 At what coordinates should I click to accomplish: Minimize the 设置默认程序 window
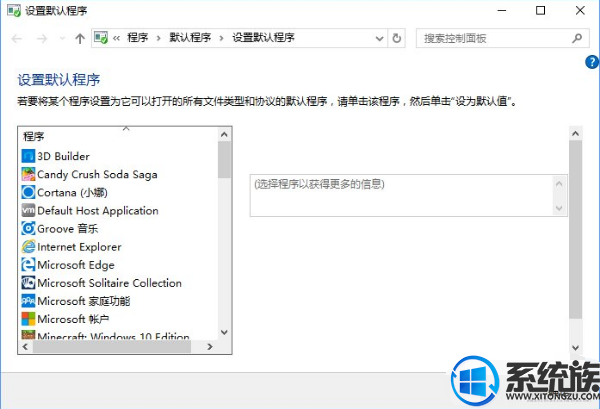(502, 10)
